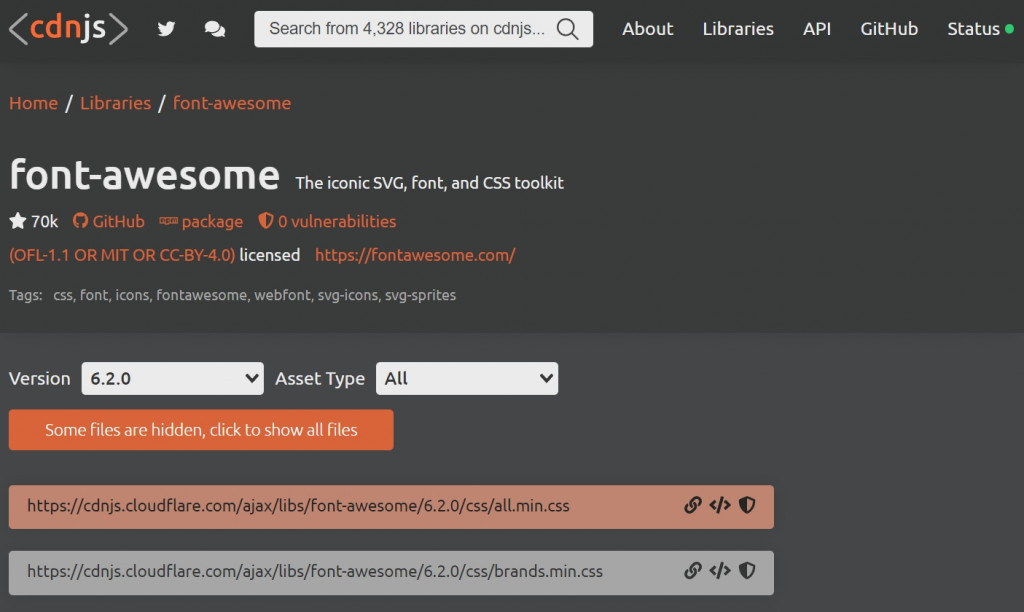Click the cdnjs logo

[69, 29]
